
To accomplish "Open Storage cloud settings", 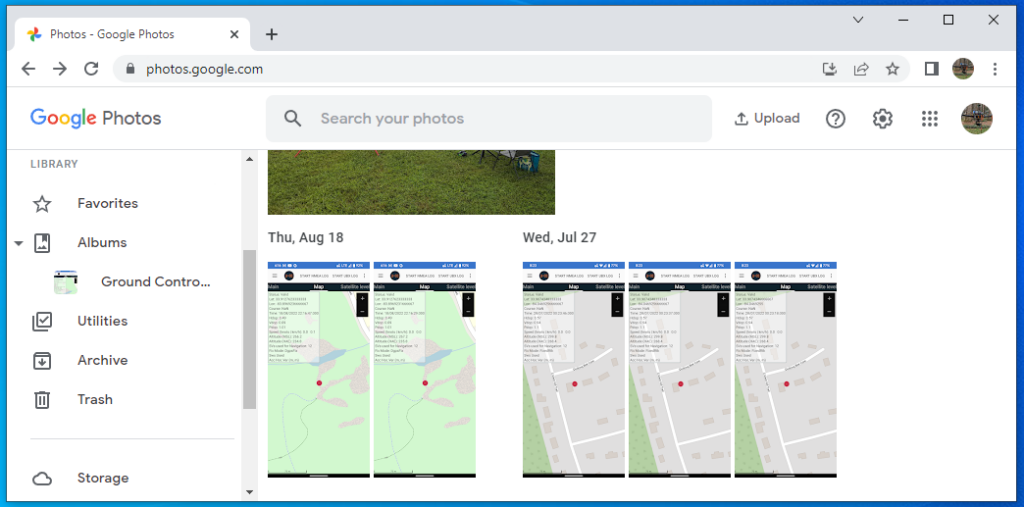I will (x=103, y=478).
